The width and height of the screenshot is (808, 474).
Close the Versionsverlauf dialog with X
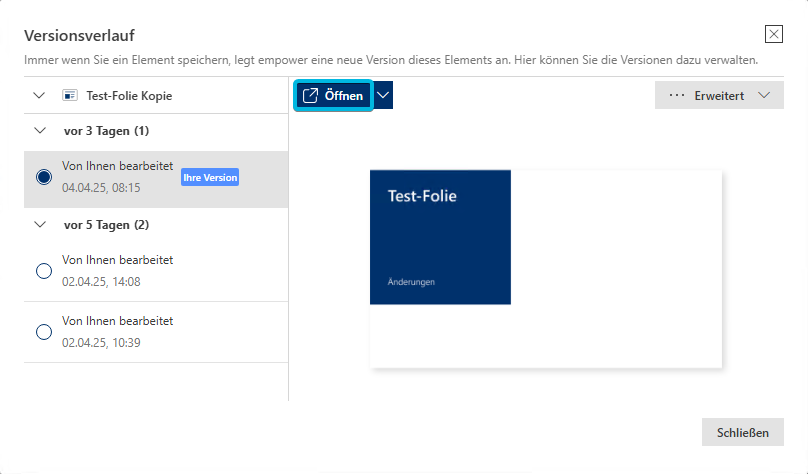[x=773, y=34]
